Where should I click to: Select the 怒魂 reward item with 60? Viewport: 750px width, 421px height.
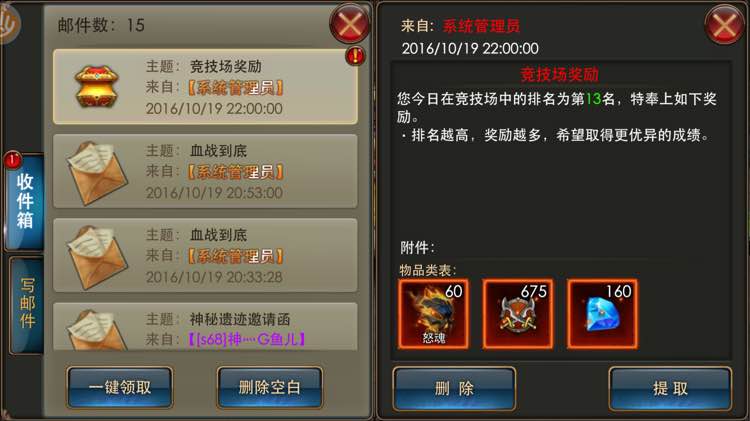coord(433,314)
